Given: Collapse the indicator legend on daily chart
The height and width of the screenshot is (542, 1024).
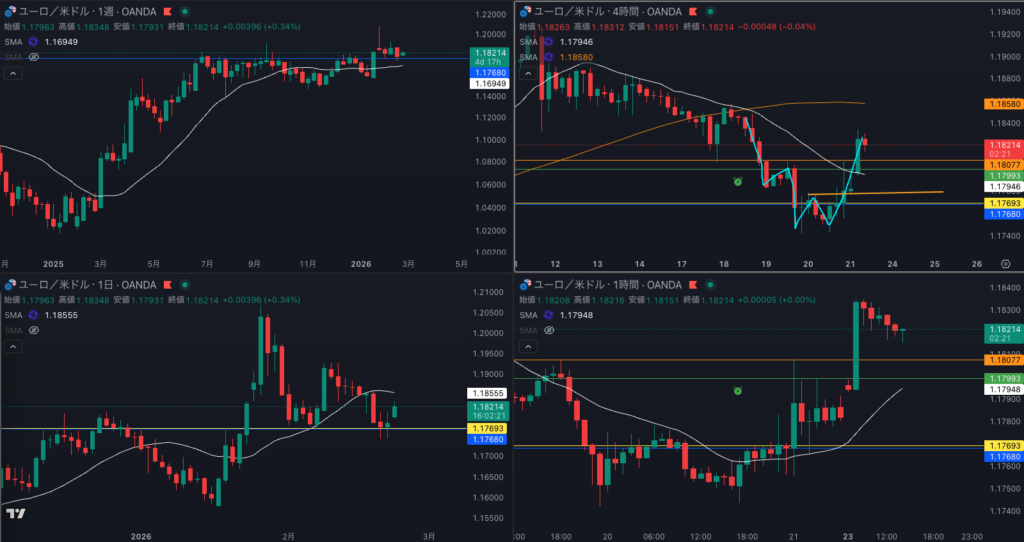Looking at the screenshot, I should click(x=13, y=346).
